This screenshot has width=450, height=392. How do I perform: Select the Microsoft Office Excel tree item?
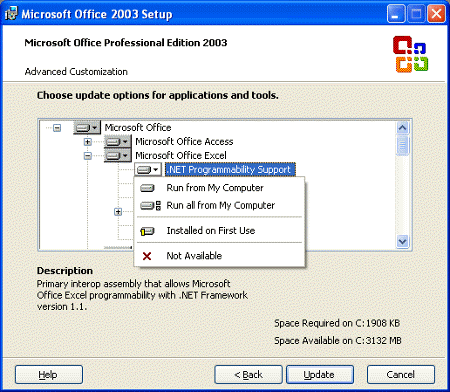click(x=181, y=156)
